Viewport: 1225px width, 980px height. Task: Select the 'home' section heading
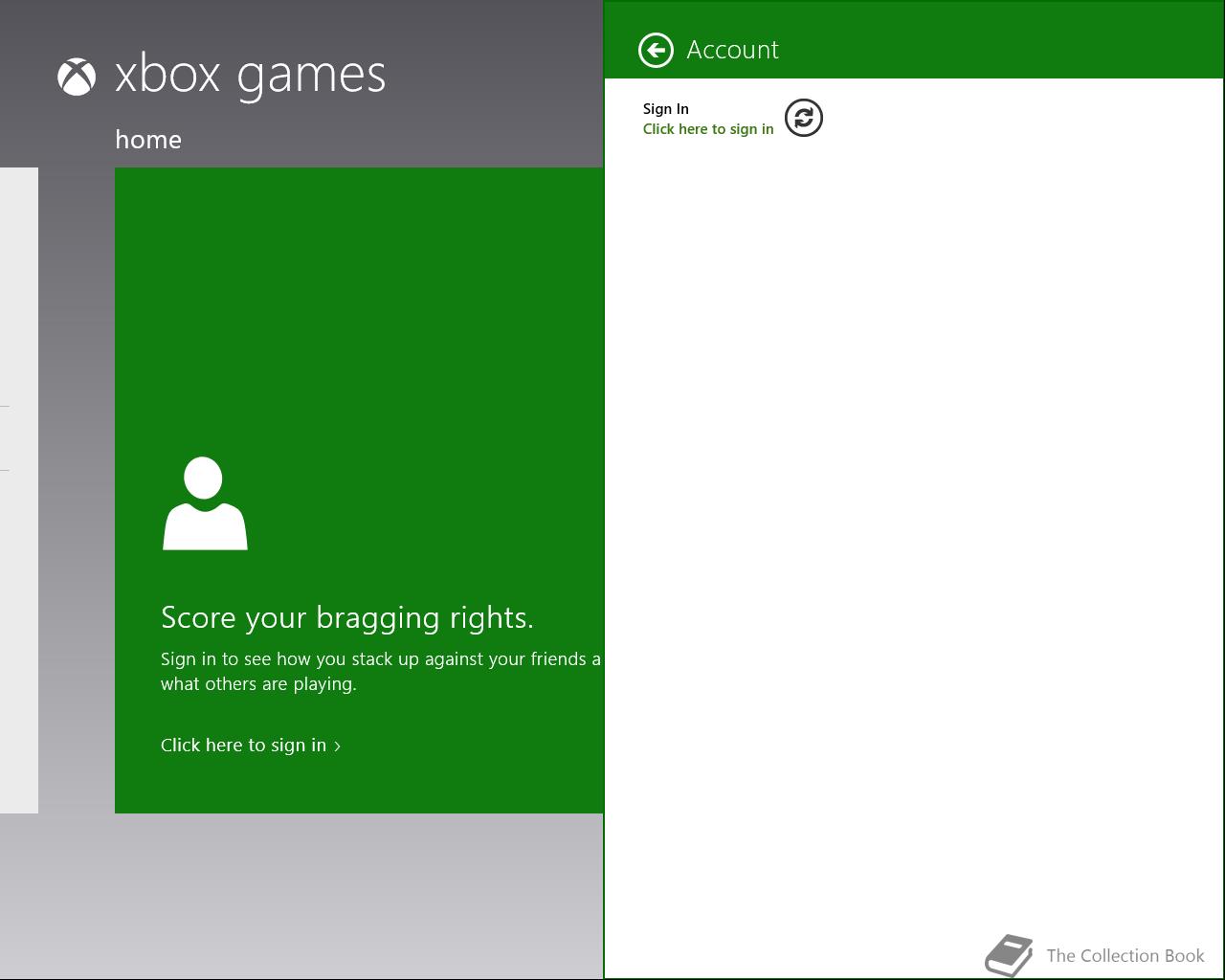click(148, 140)
